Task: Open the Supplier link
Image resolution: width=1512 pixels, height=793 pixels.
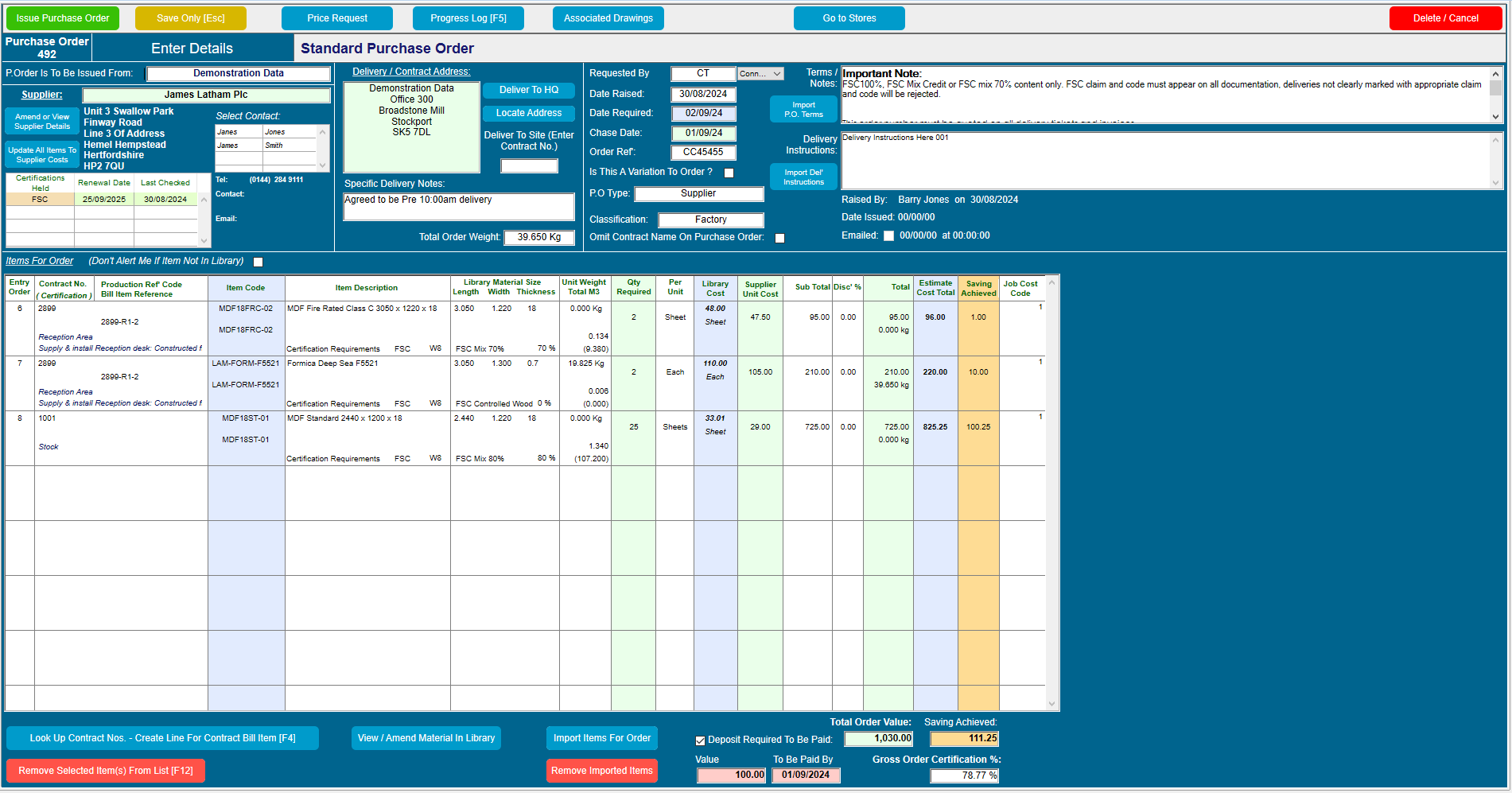Action: click(x=41, y=94)
